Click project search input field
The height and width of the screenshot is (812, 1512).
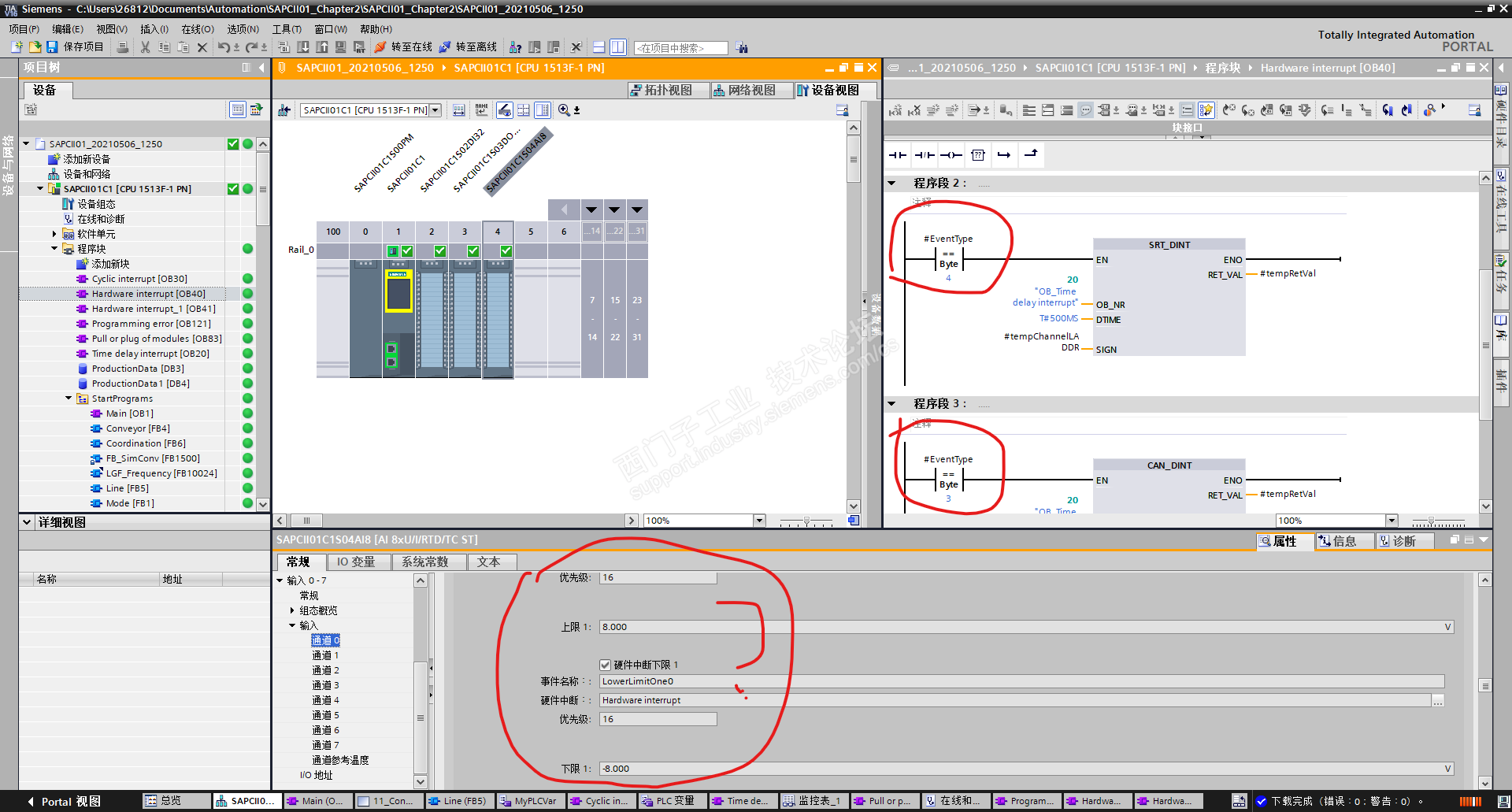tap(681, 48)
